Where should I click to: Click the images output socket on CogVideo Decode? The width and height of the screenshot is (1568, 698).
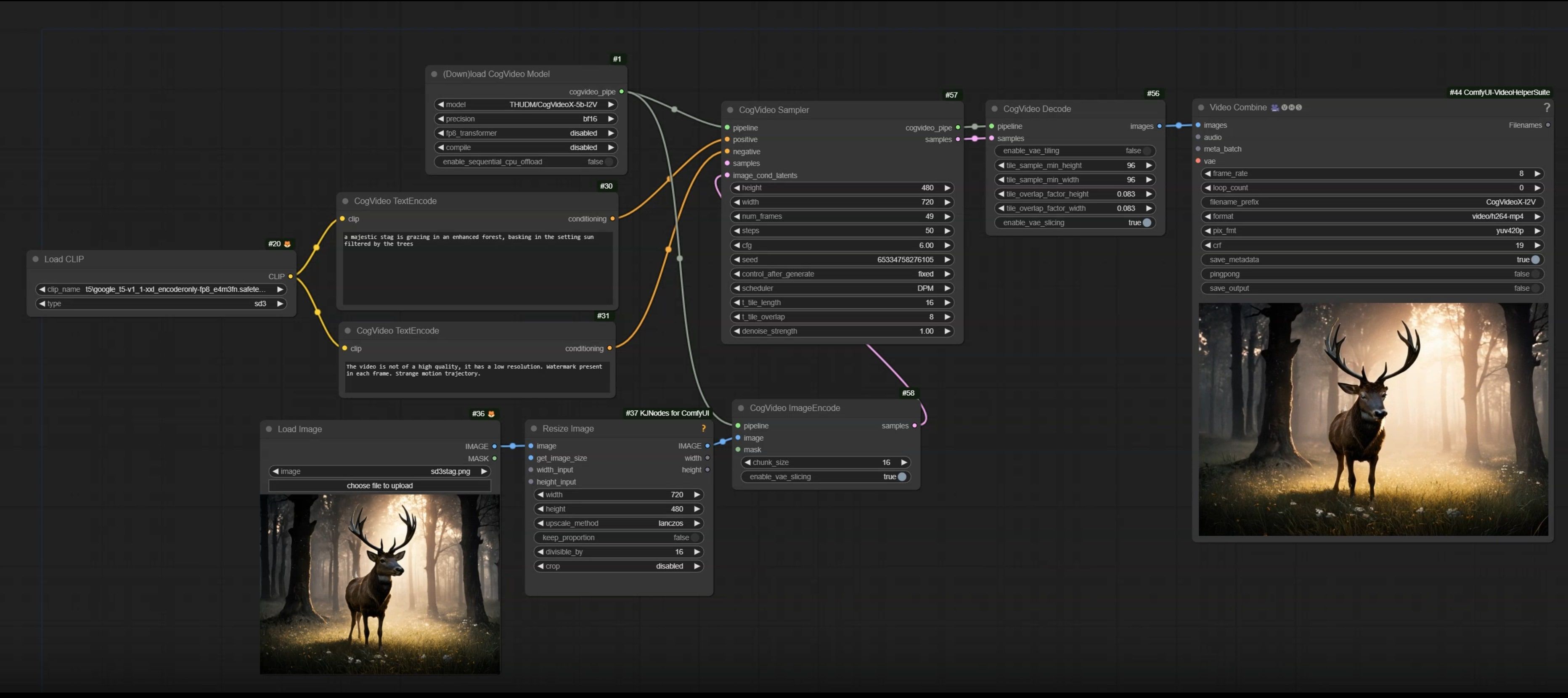(x=1159, y=127)
